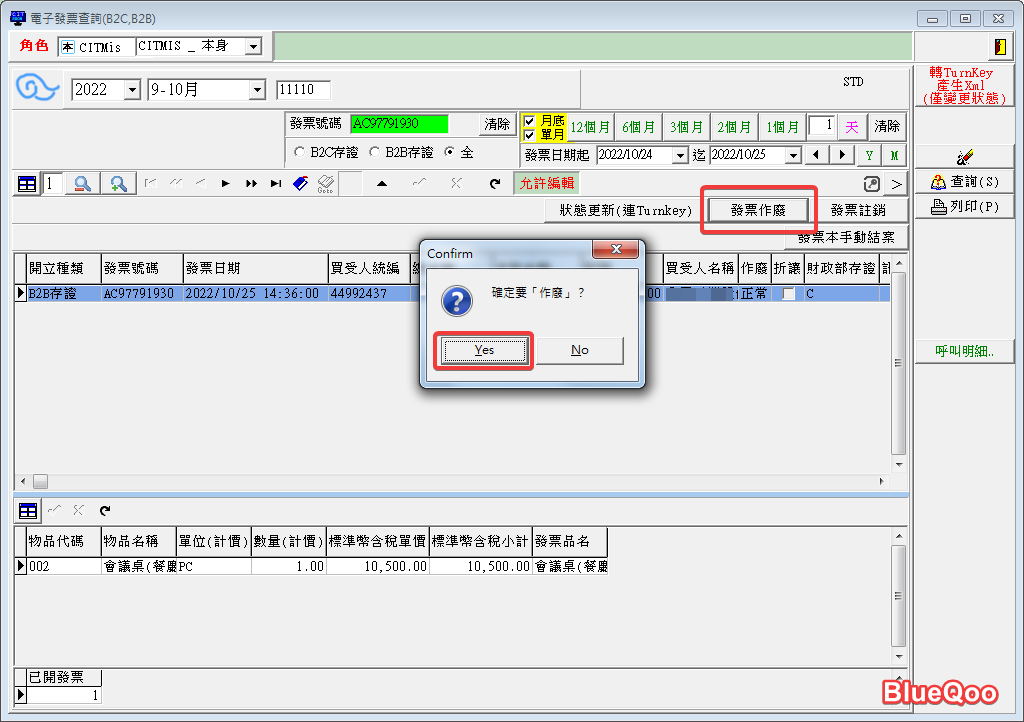Screen dimensions: 1024x722
Task: Click the zoom-in magnifier icon in toolbar
Action: pos(119,183)
